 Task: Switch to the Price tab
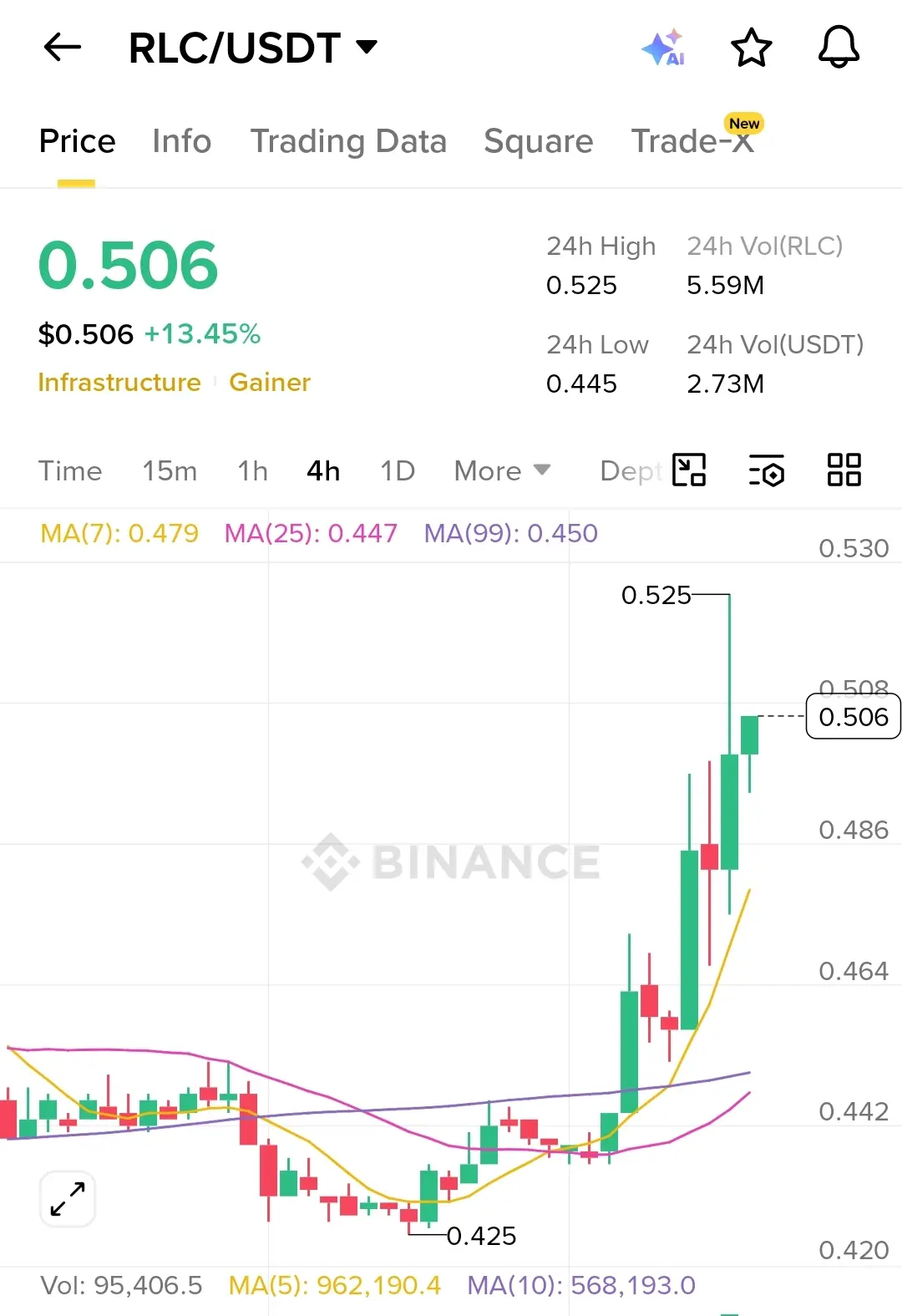(x=77, y=141)
